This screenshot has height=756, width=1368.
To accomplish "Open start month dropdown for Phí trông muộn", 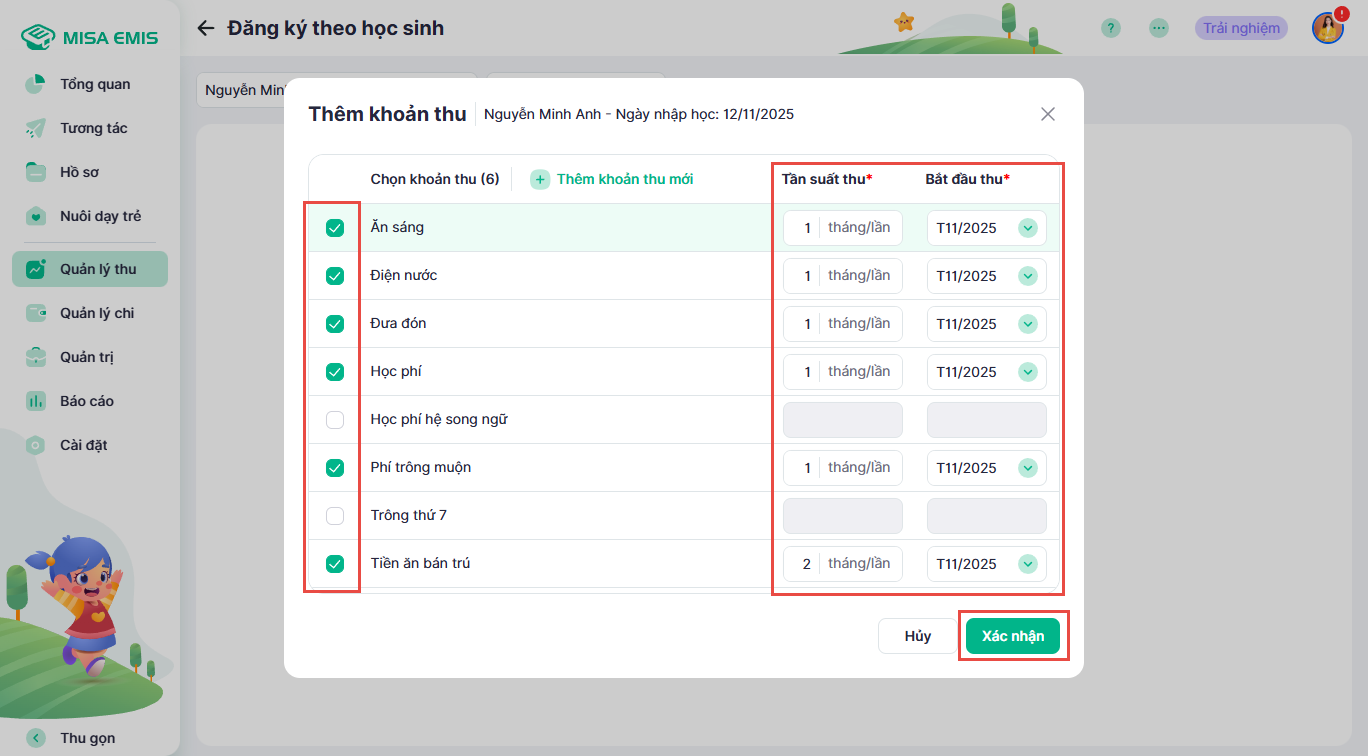I will (1027, 468).
